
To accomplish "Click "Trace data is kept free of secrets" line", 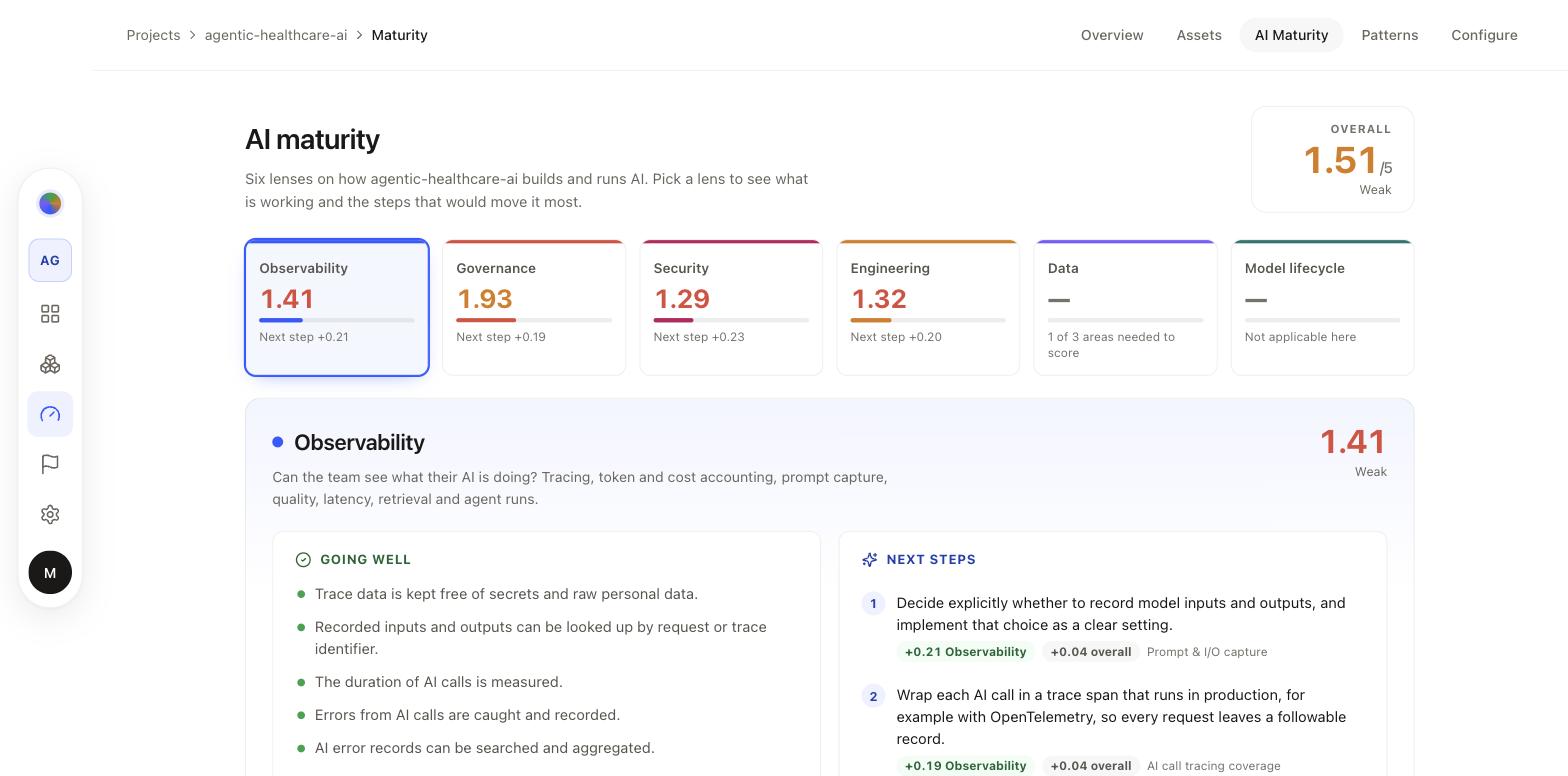I will point(506,594).
